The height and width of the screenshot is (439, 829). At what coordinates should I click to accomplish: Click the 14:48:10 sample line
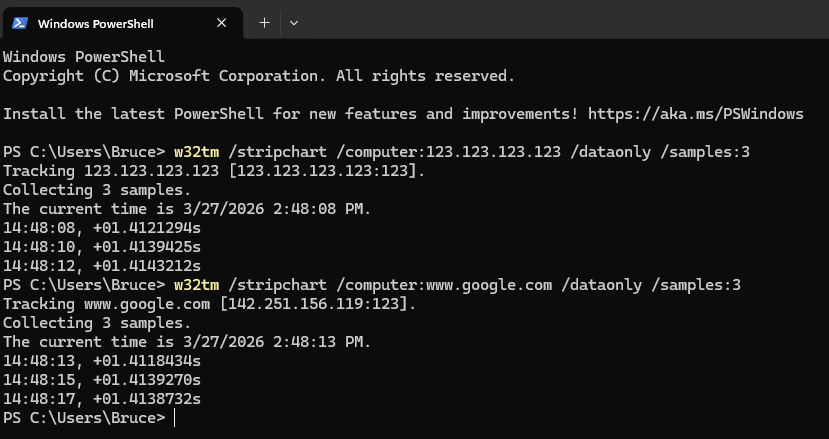[102, 247]
